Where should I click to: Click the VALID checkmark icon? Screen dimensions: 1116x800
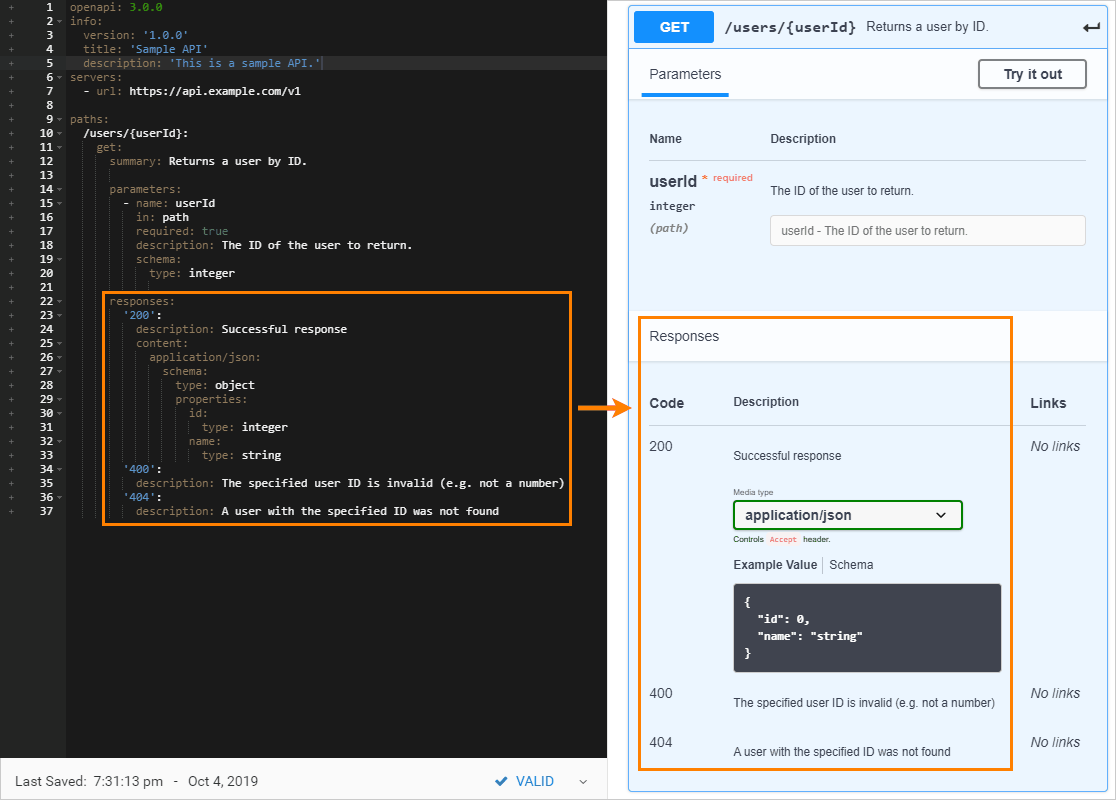(x=501, y=781)
